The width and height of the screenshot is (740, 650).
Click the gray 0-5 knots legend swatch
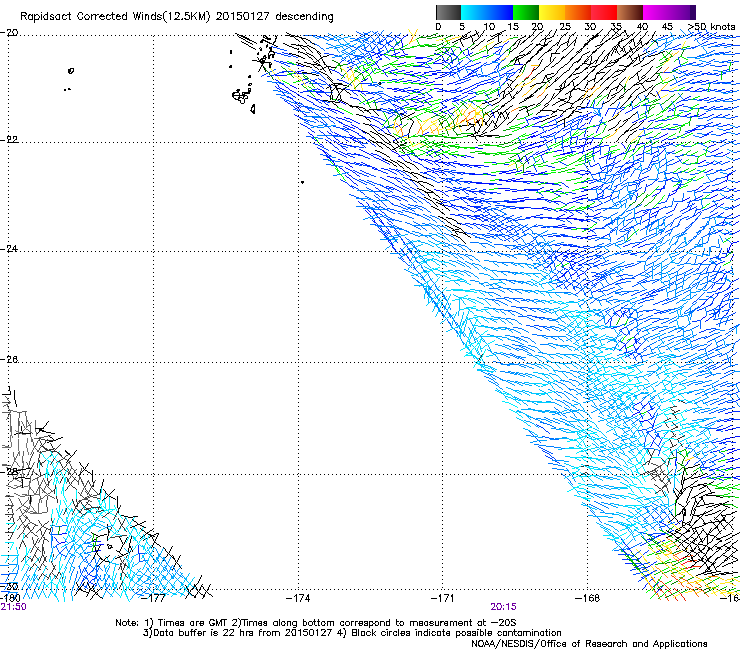click(x=448, y=12)
